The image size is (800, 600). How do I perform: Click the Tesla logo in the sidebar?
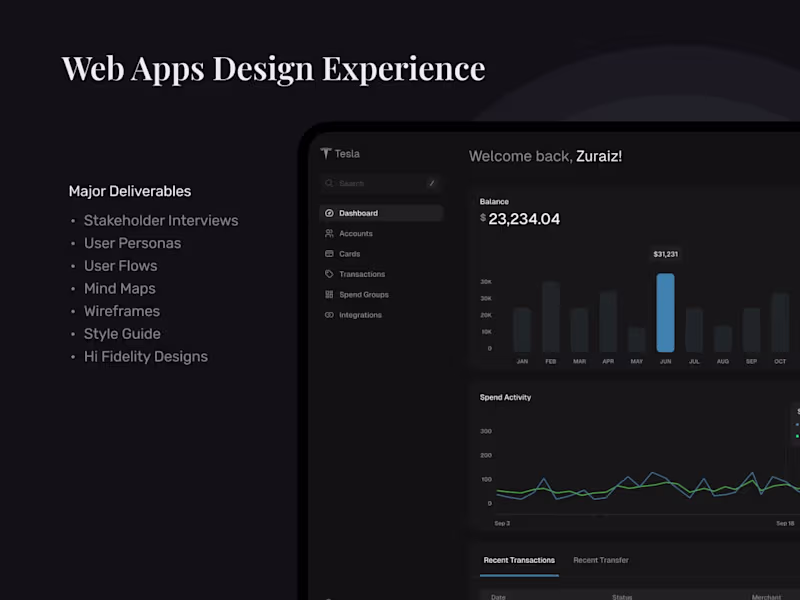[328, 153]
